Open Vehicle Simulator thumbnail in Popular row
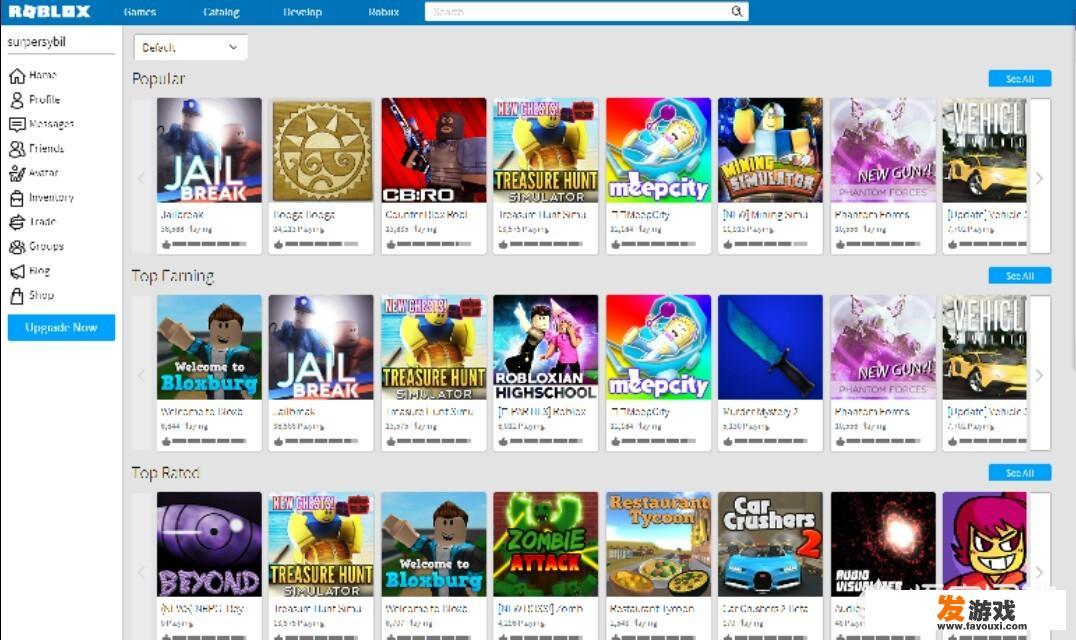1076x640 pixels. pyautogui.click(x=985, y=150)
